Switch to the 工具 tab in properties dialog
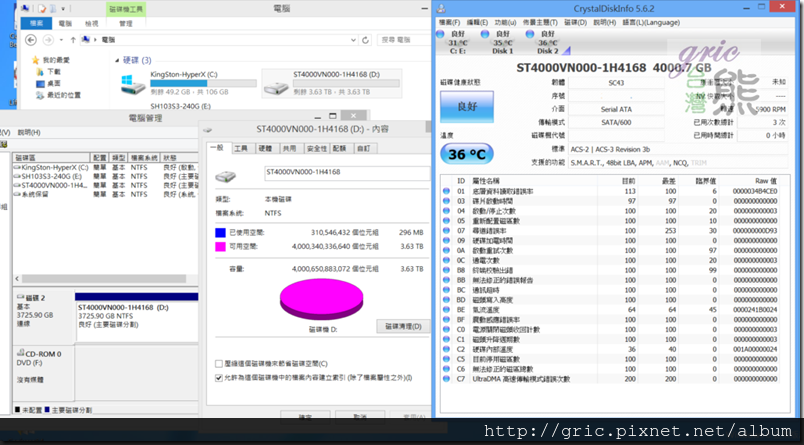This screenshot has width=804, height=445. [240, 148]
